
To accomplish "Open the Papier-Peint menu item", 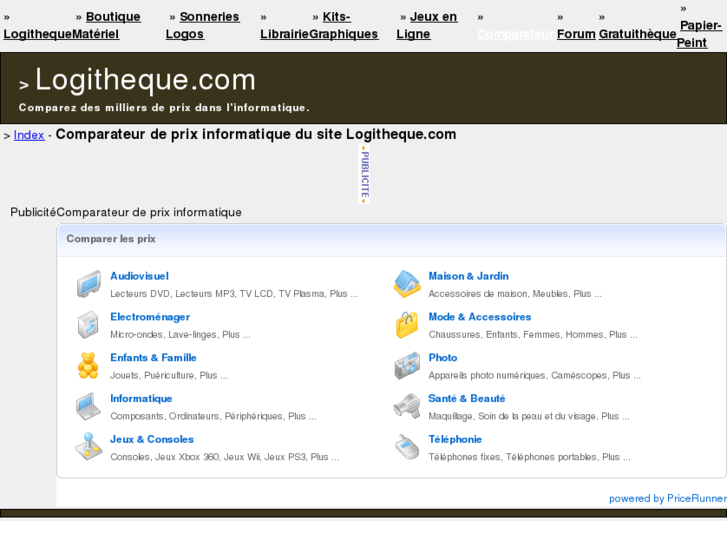I will pyautogui.click(x=699, y=34).
